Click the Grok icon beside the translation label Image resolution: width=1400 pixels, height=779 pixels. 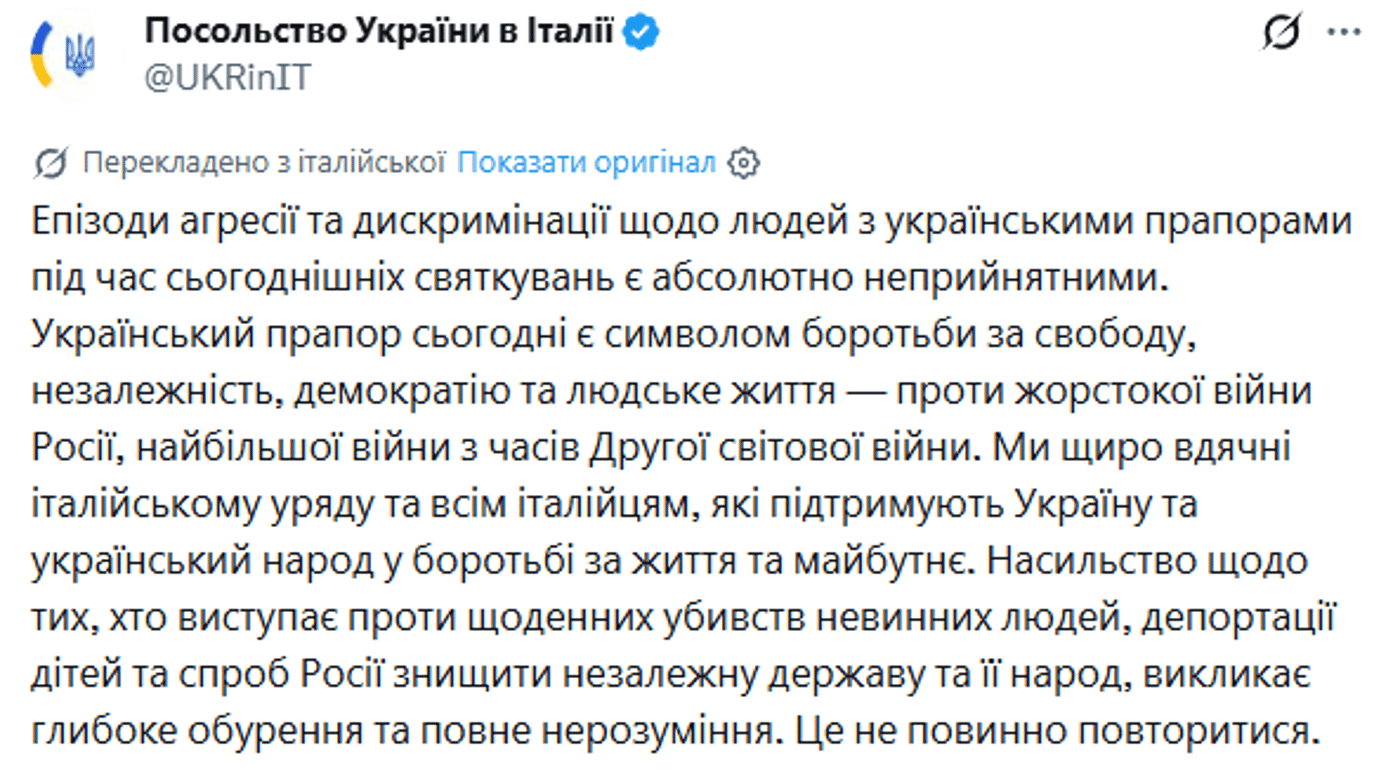[50, 163]
